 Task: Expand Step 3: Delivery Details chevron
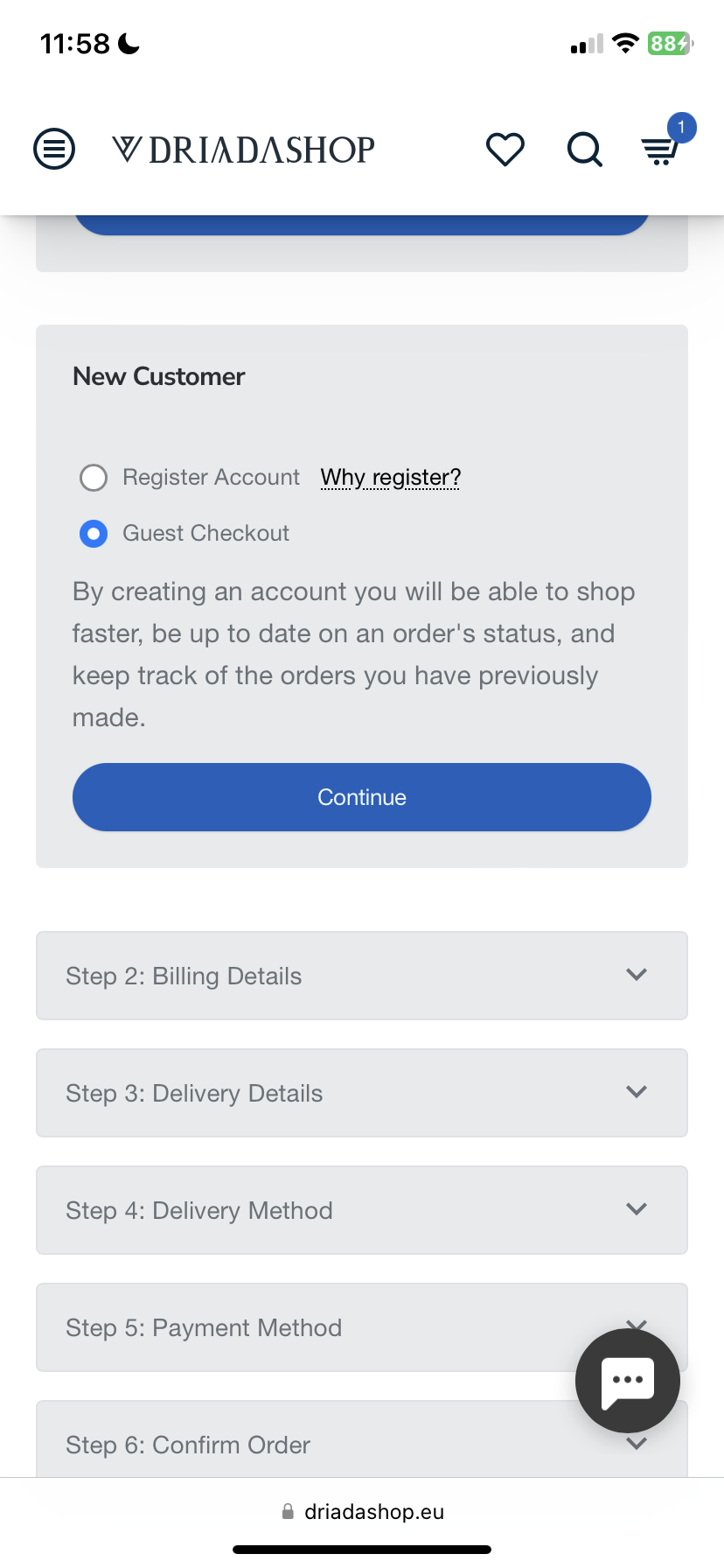[x=637, y=1092]
